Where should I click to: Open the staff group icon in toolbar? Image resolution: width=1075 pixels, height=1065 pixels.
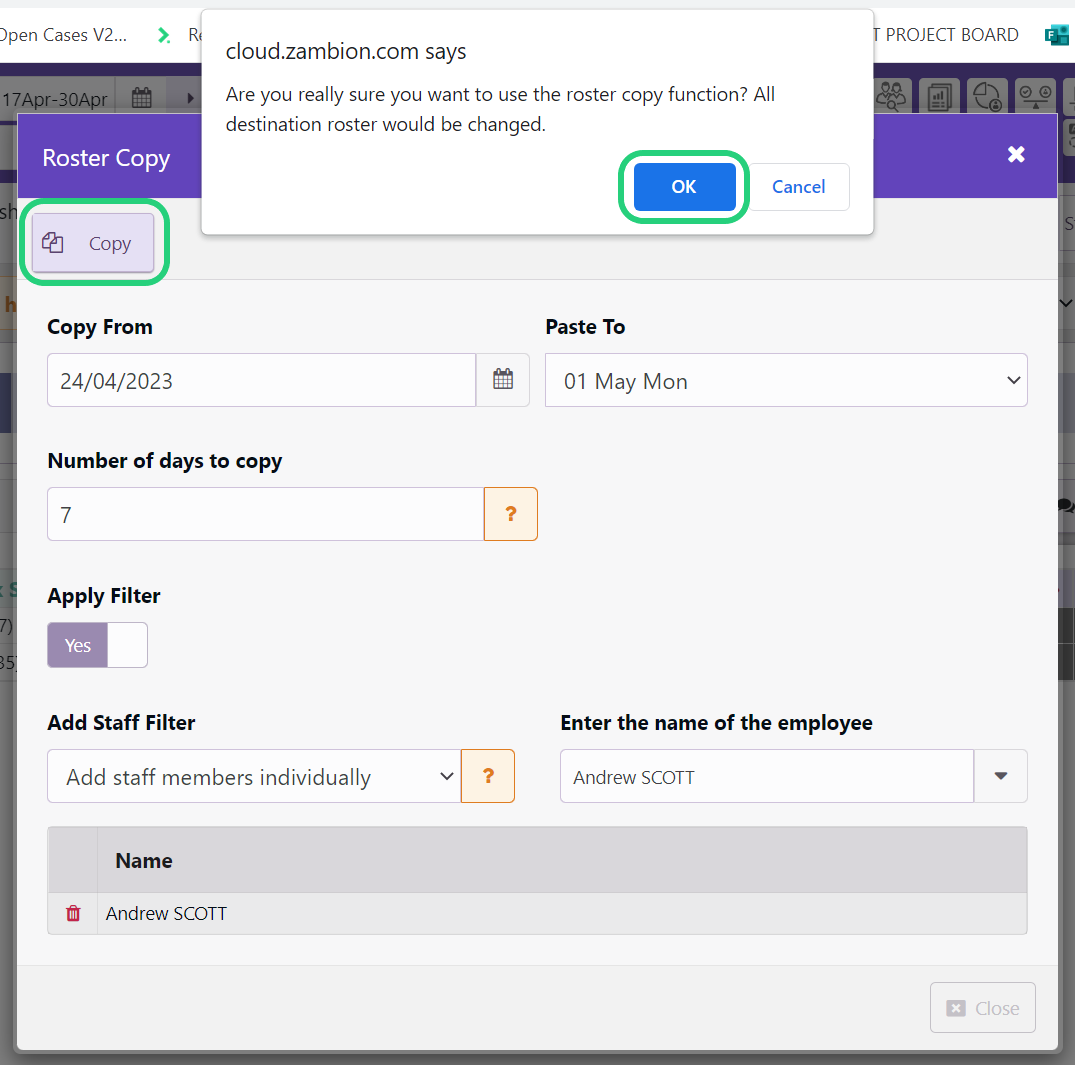coord(891,97)
